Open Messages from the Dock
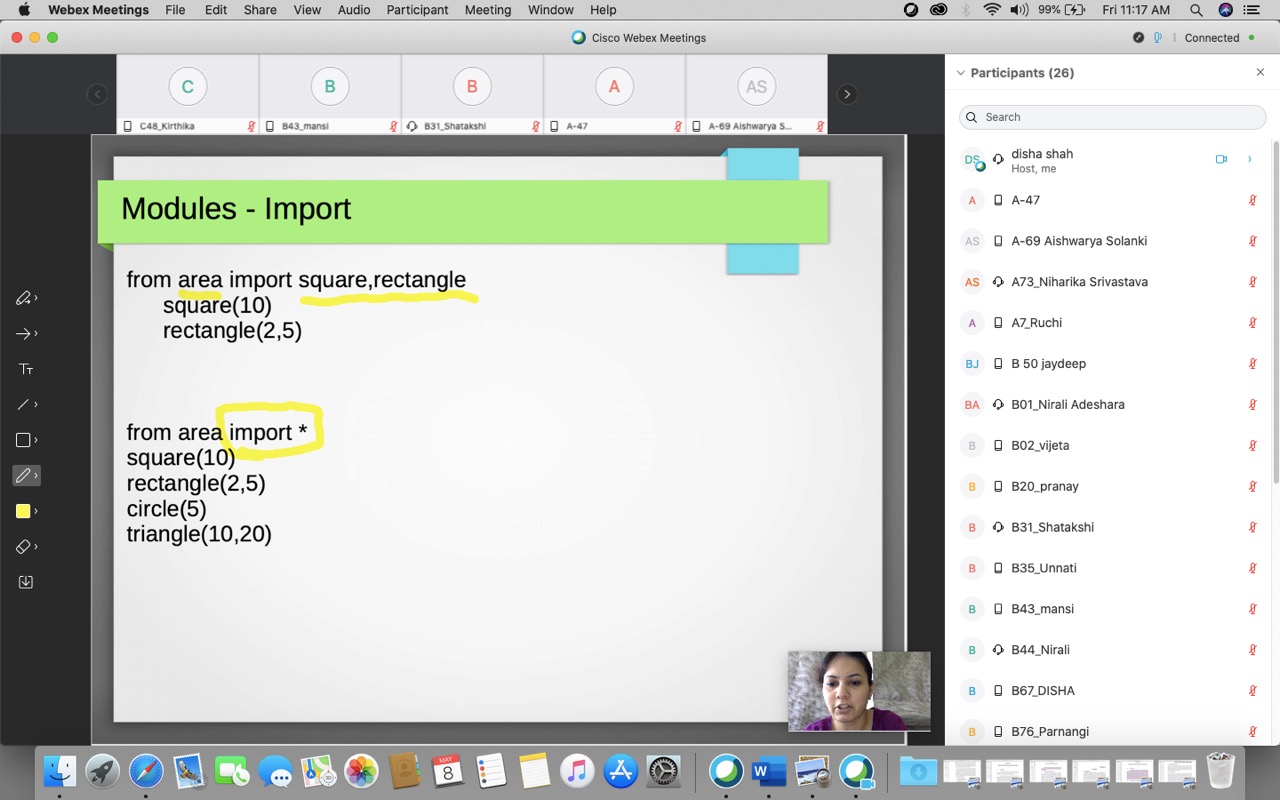Screen dimensions: 1280x800 (x=275, y=771)
